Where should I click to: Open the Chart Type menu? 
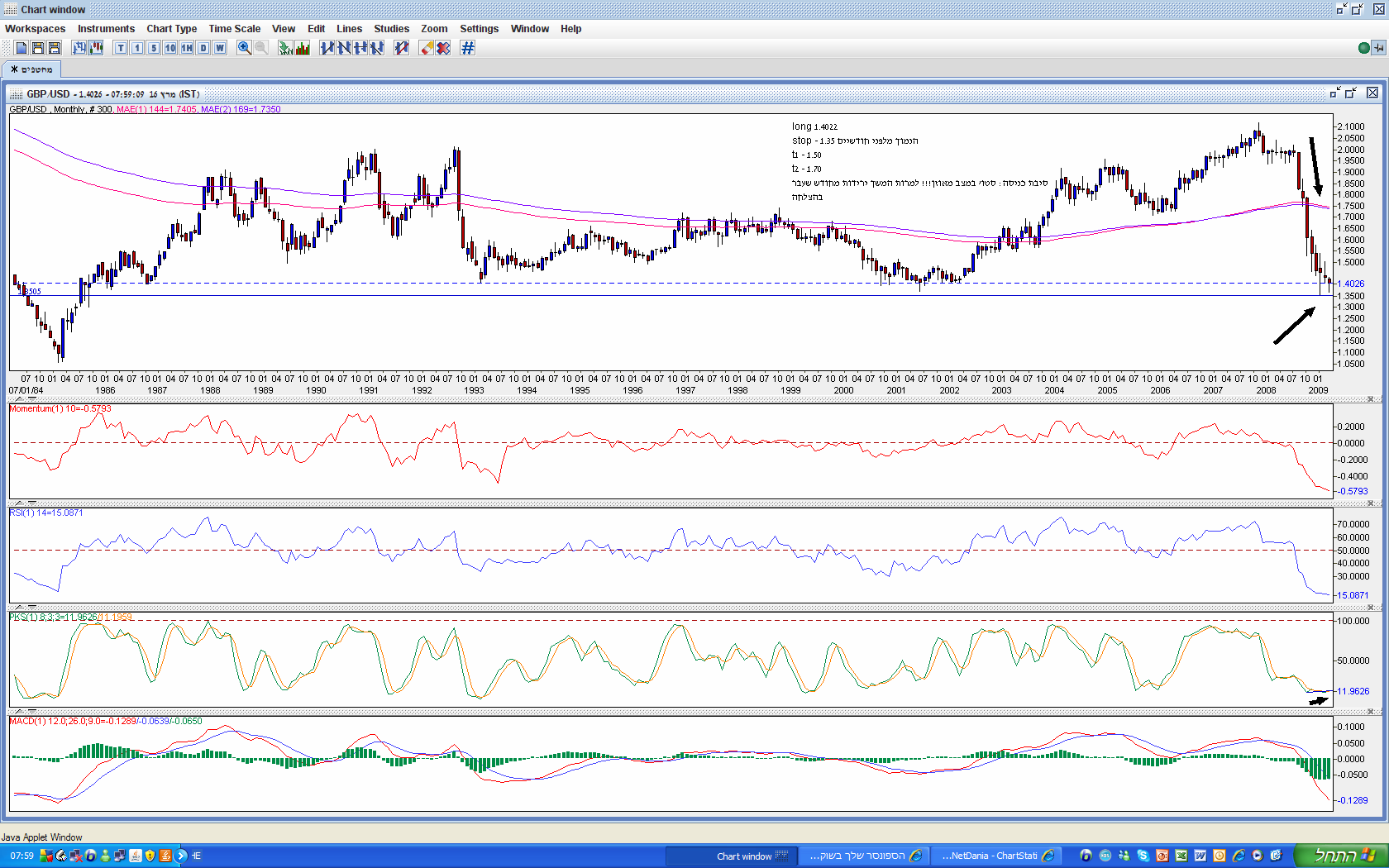171,28
